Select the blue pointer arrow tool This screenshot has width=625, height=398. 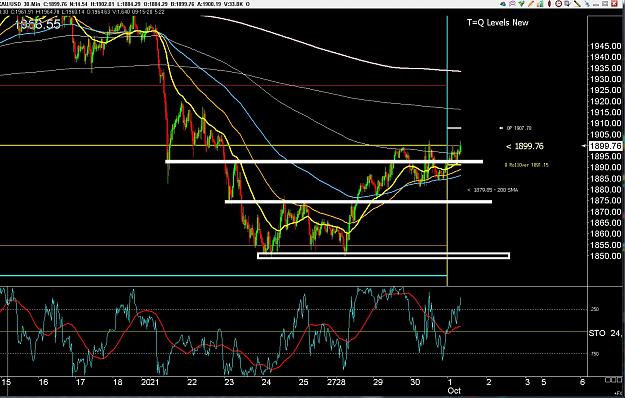(x=587, y=4)
